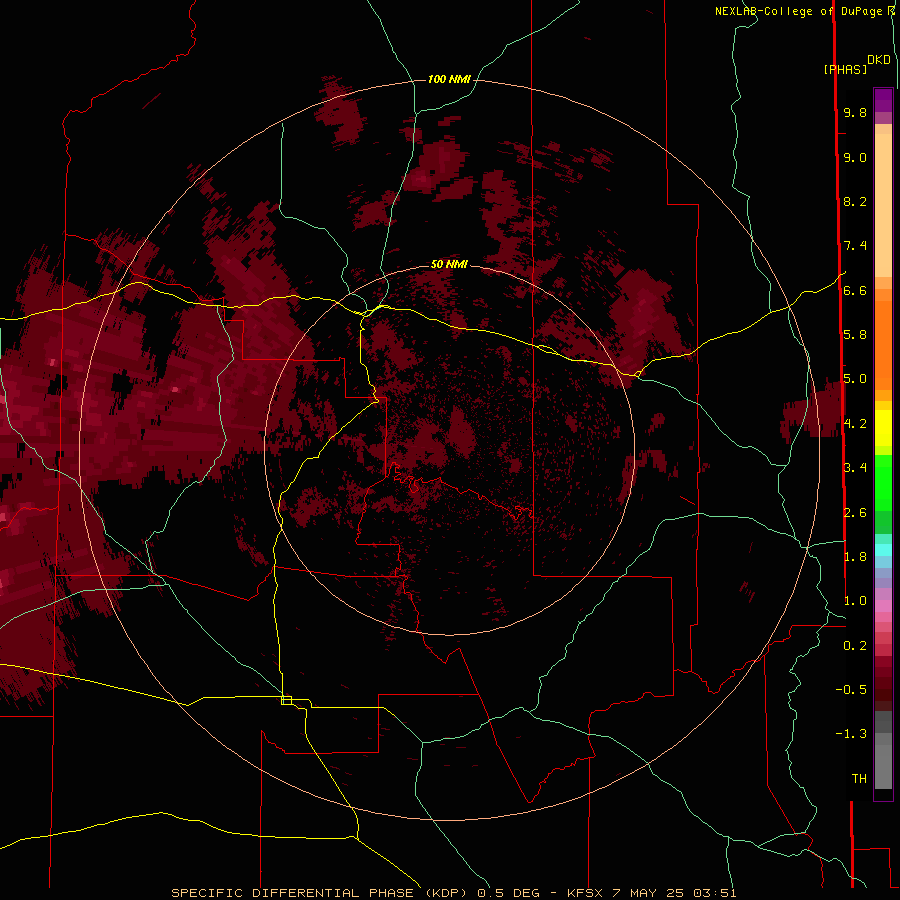Click the 9.0 value on the color scale
Screen dimensions: 900x900
[855, 157]
